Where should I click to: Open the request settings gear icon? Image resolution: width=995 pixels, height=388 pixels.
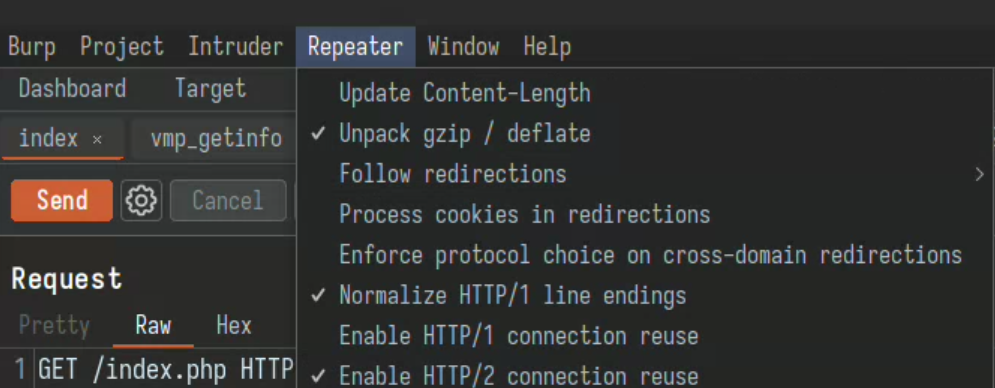click(x=142, y=201)
